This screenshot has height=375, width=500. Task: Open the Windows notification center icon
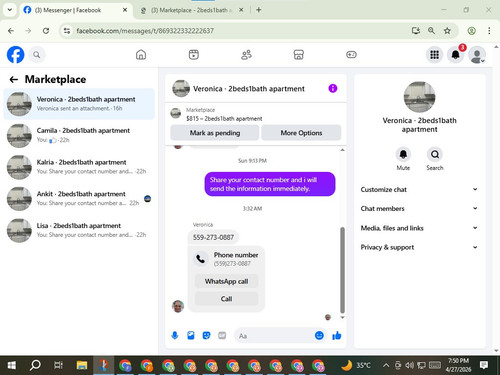tap(484, 365)
